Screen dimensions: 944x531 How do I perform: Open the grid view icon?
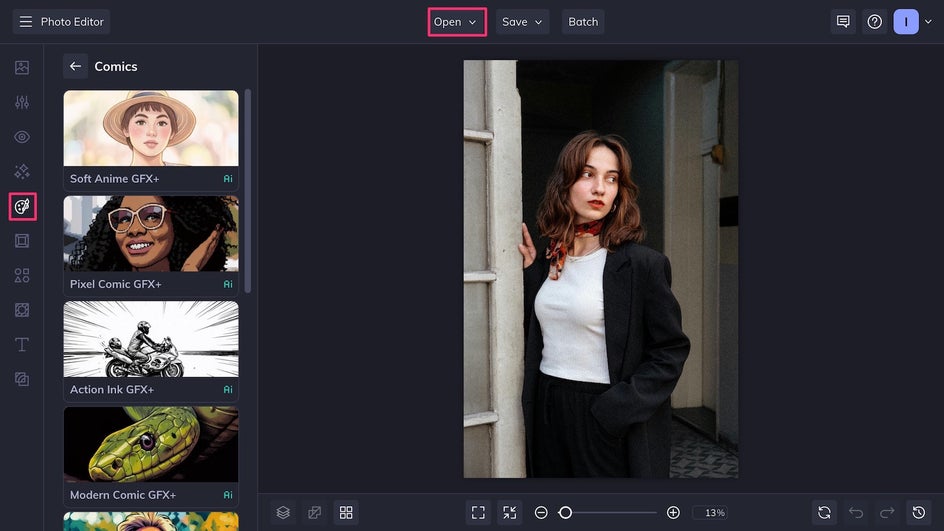[x=346, y=512]
